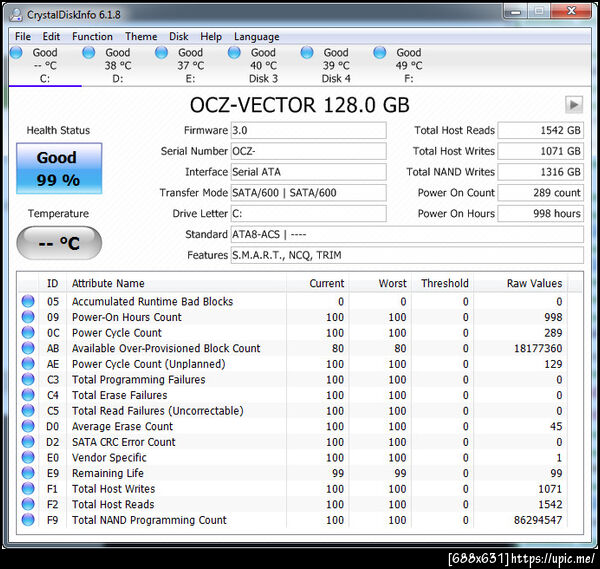Go to next disk with arrow button

574,104
